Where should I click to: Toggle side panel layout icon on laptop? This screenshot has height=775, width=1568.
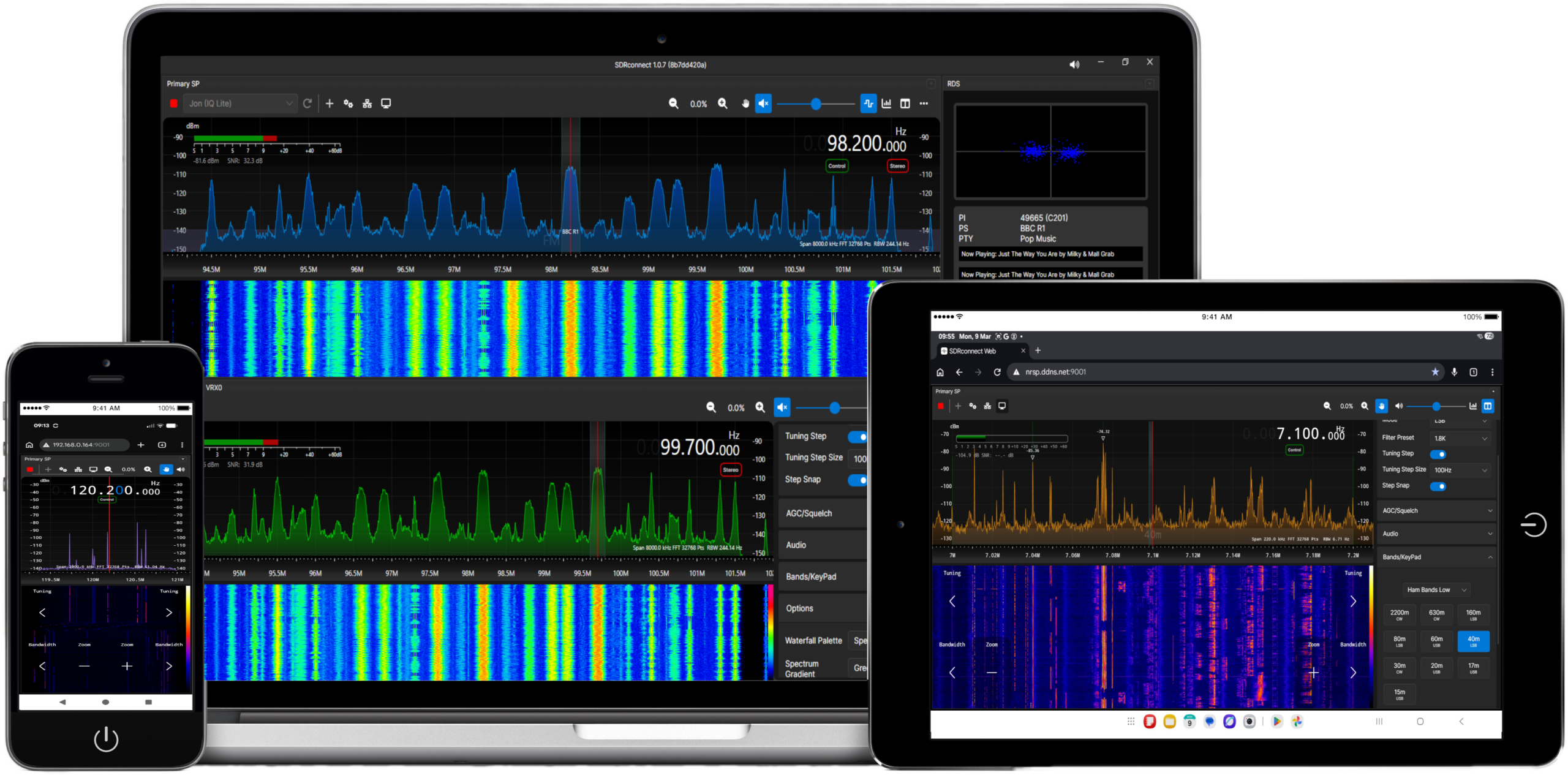[x=905, y=104]
